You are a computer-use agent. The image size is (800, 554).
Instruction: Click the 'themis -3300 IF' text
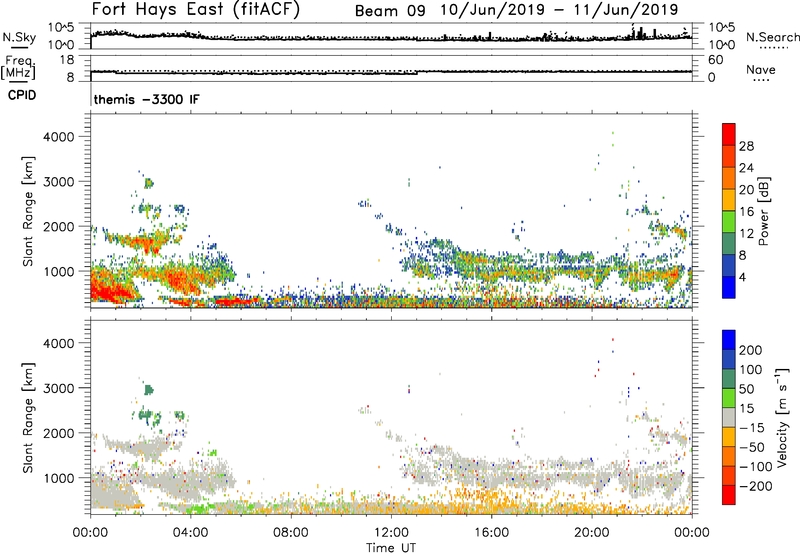[x=146, y=99]
